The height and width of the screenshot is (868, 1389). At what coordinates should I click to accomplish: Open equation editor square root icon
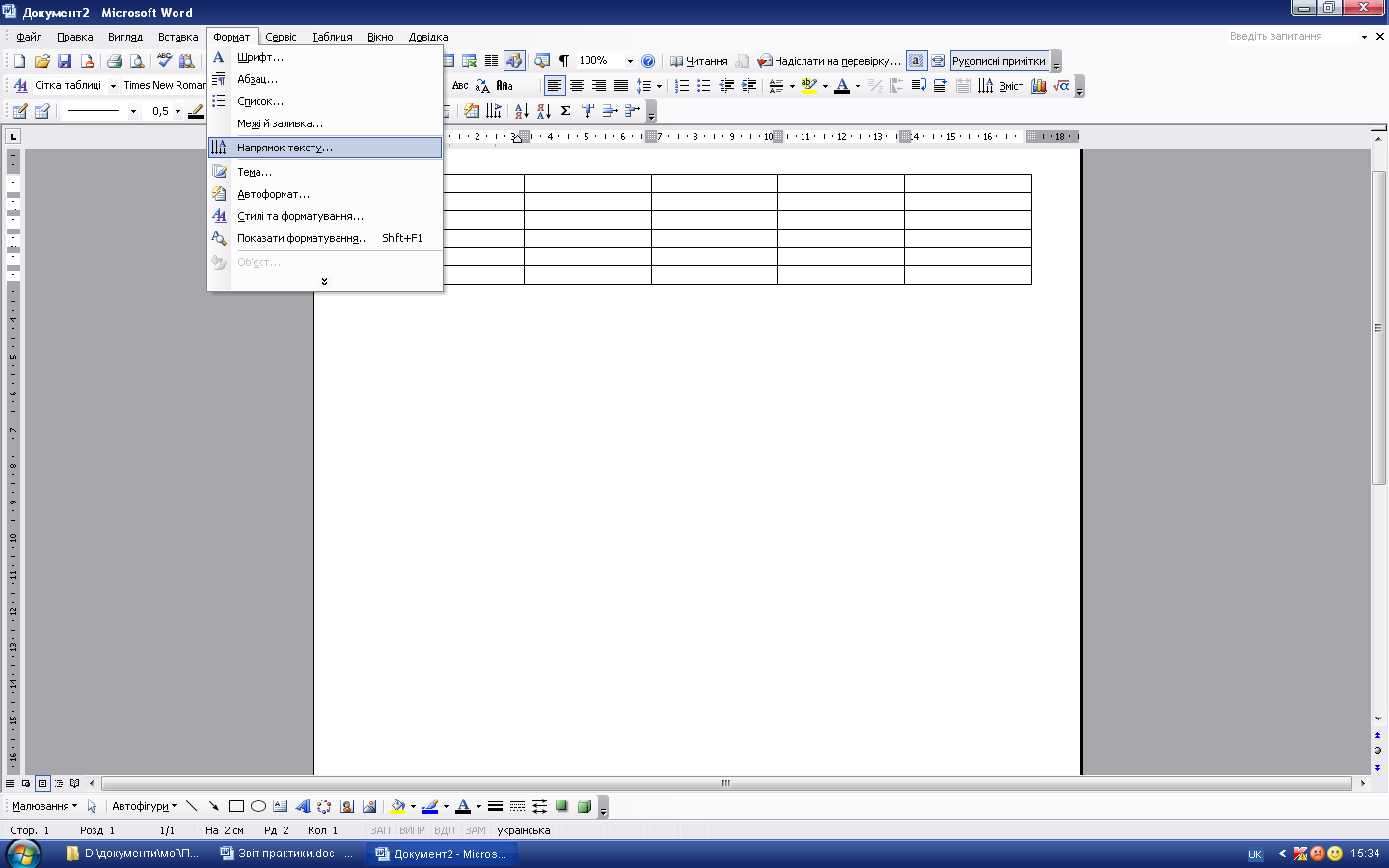[x=1061, y=86]
